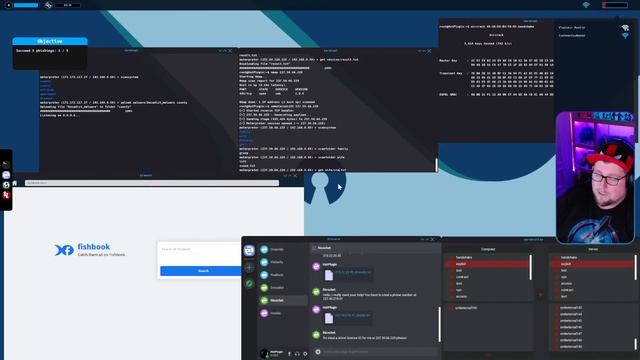Click the red status bar at top right
The width and height of the screenshot is (640, 360).
[615, 5]
